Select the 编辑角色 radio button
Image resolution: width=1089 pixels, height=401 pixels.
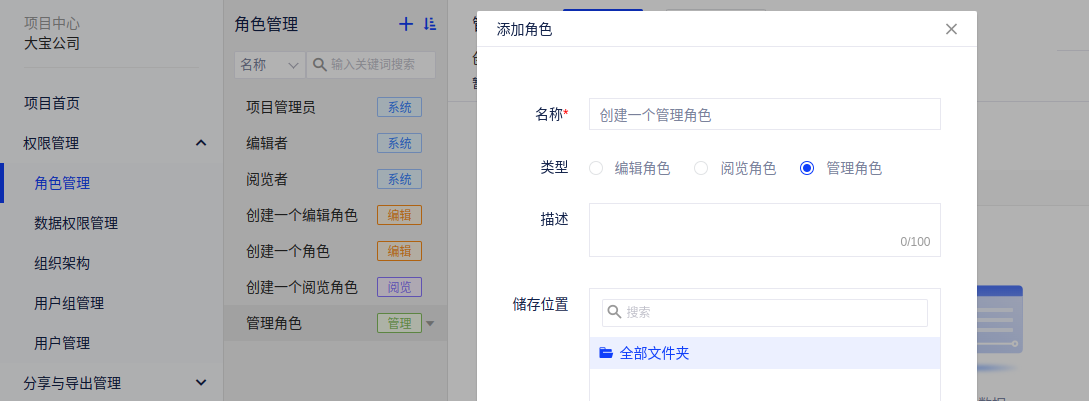click(596, 168)
